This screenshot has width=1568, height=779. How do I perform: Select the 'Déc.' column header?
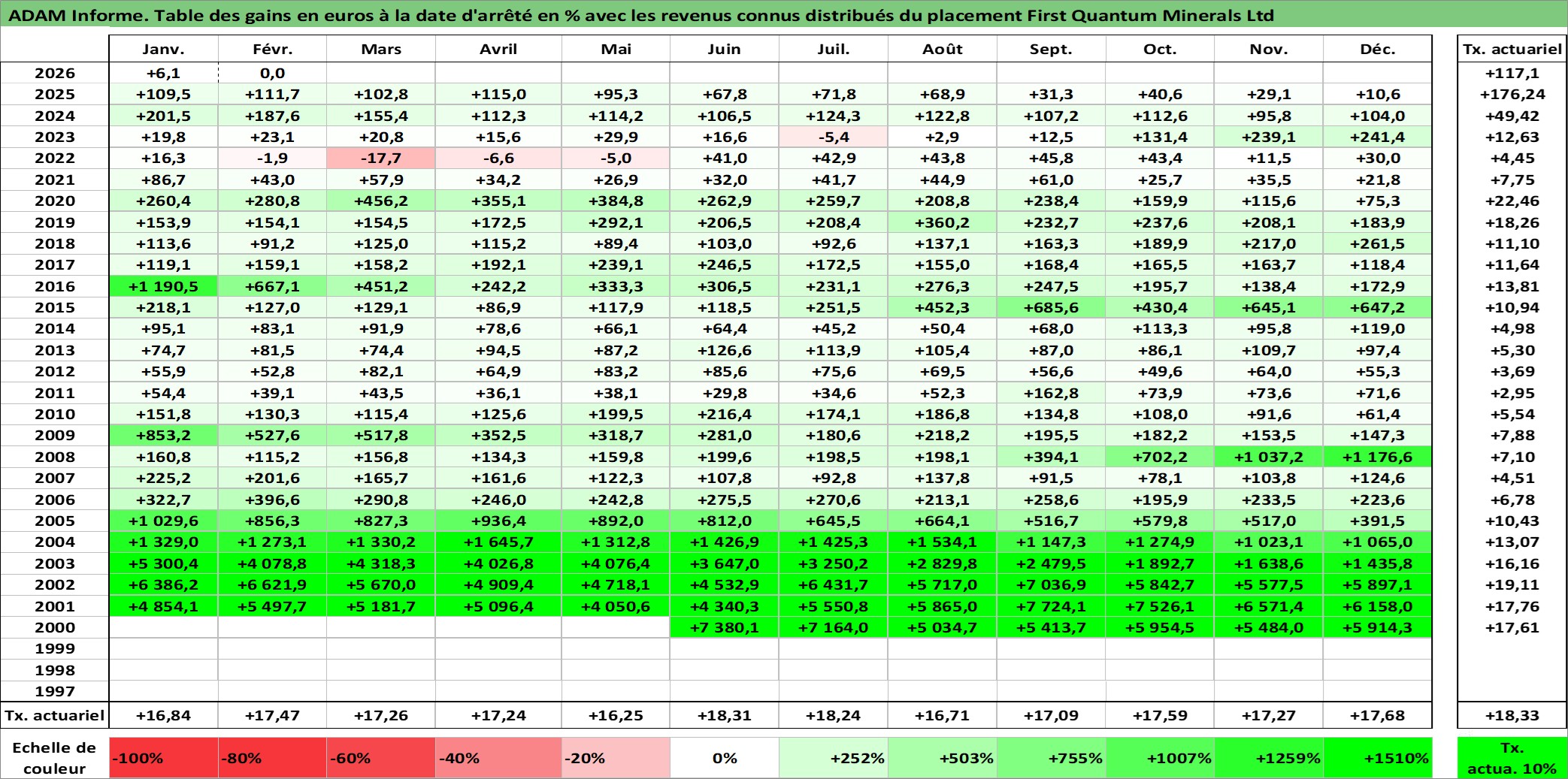pyautogui.click(x=1378, y=49)
